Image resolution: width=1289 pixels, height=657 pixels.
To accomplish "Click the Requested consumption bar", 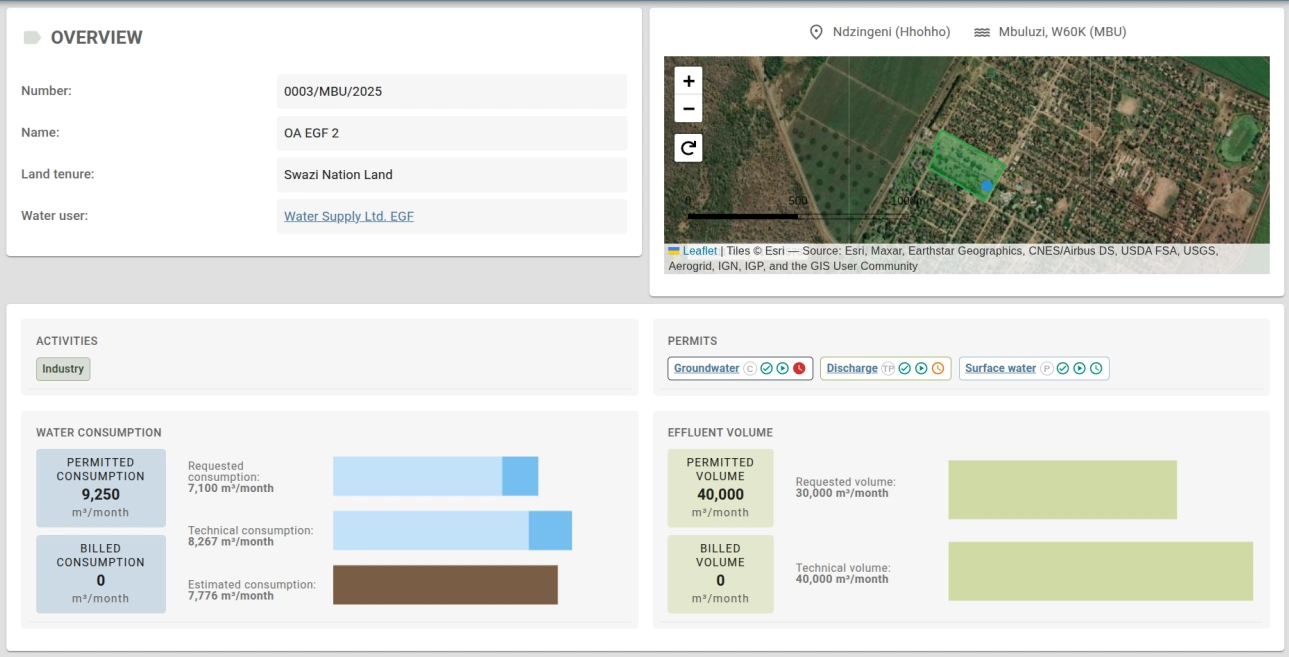I will (436, 476).
